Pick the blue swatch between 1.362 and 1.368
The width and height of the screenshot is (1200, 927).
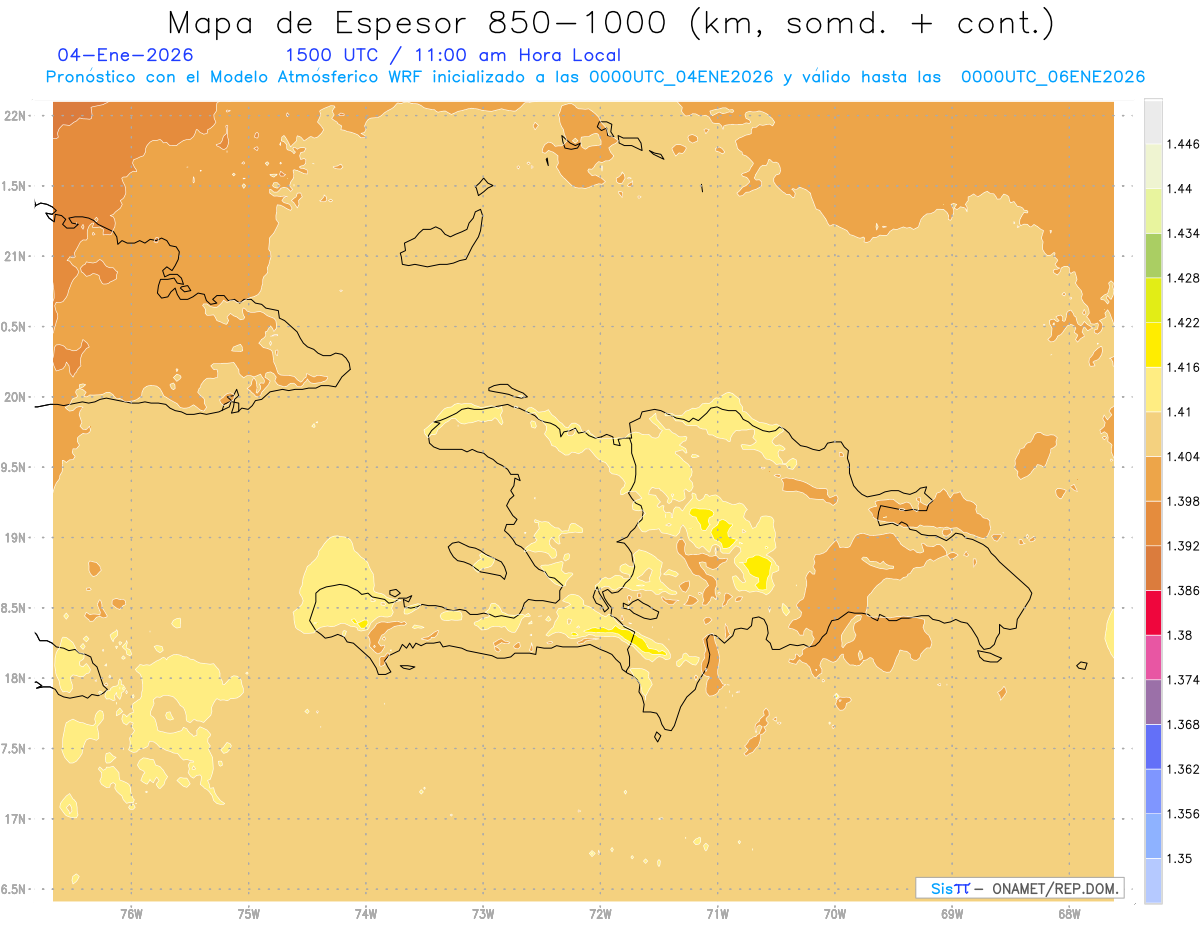[x=1153, y=746]
